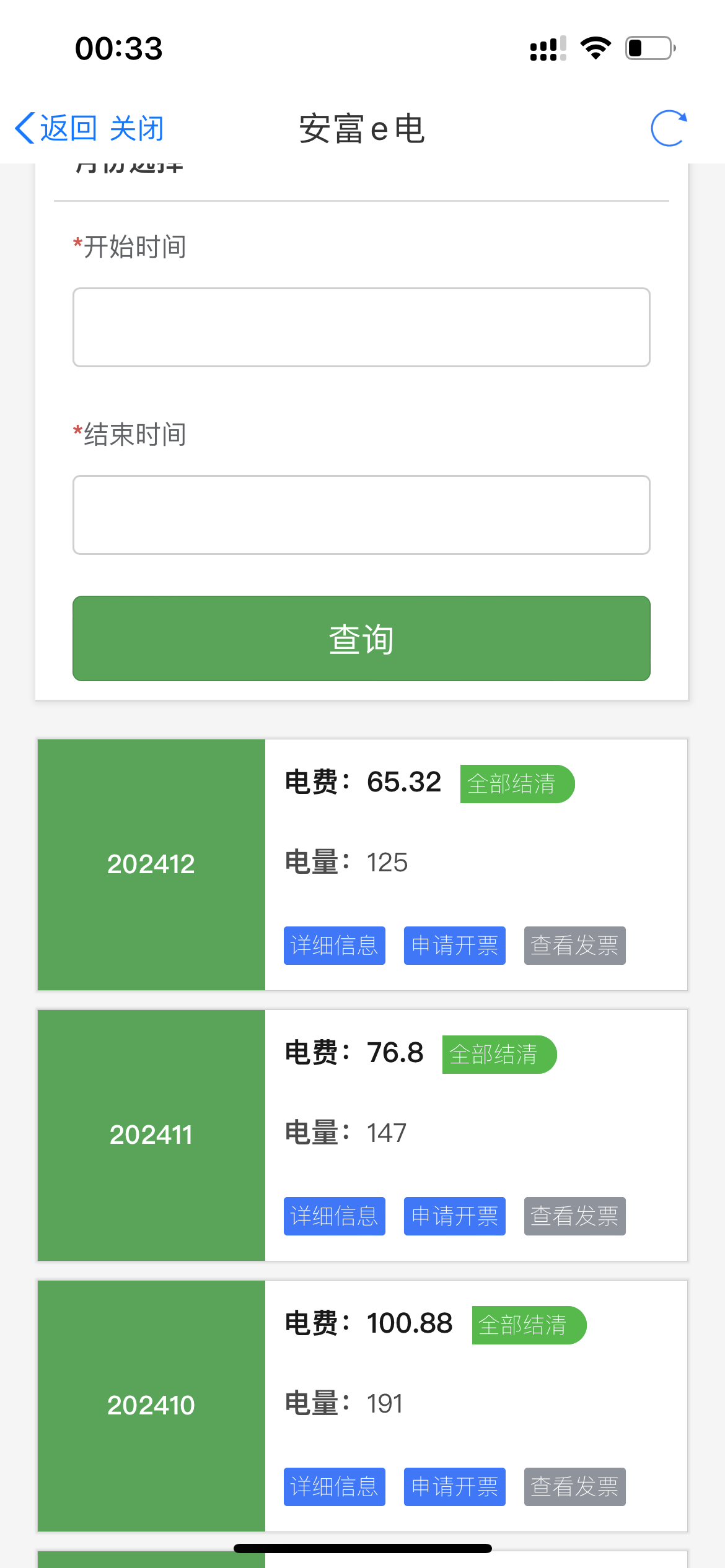Tap 查看发票 for the 202411 bill
Image resolution: width=725 pixels, height=1568 pixels.
coord(574,1216)
